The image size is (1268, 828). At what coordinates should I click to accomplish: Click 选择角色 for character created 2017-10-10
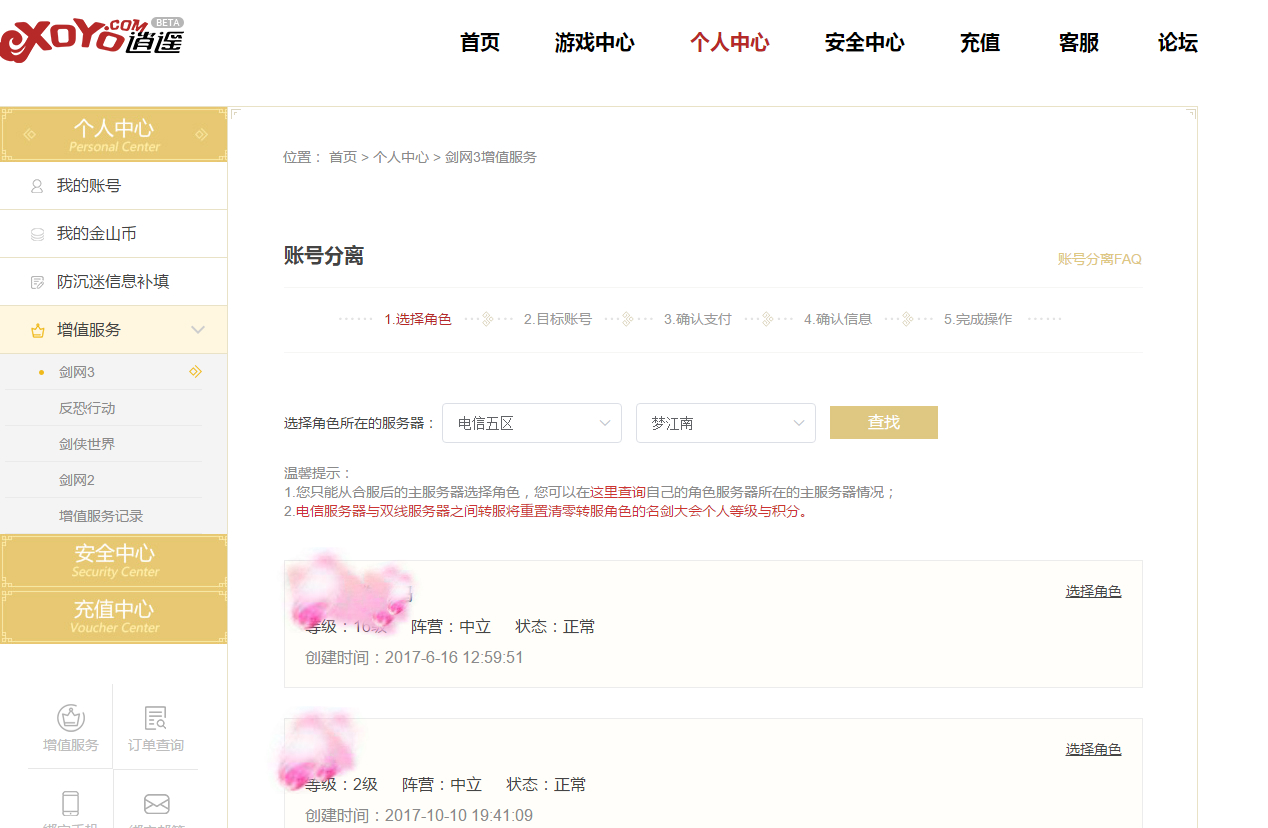(1093, 749)
